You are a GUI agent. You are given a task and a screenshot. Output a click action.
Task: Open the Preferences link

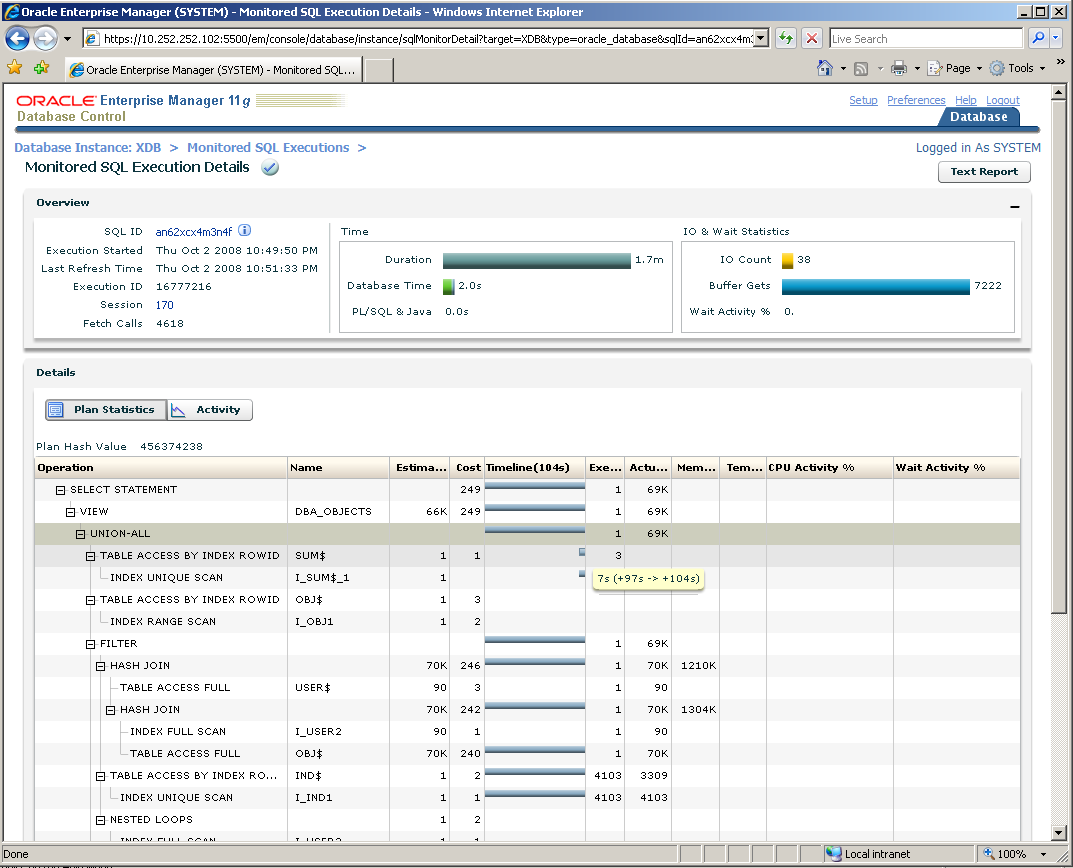[916, 100]
